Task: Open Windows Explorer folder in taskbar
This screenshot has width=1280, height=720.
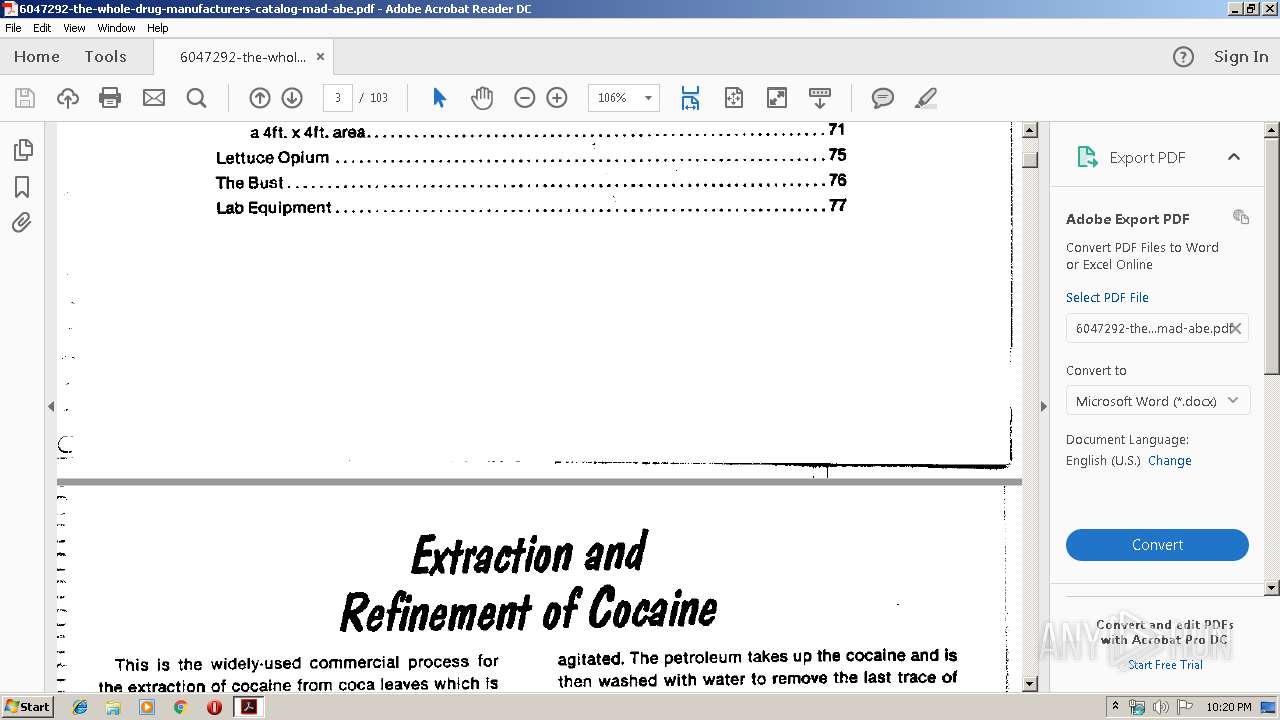Action: [x=113, y=706]
